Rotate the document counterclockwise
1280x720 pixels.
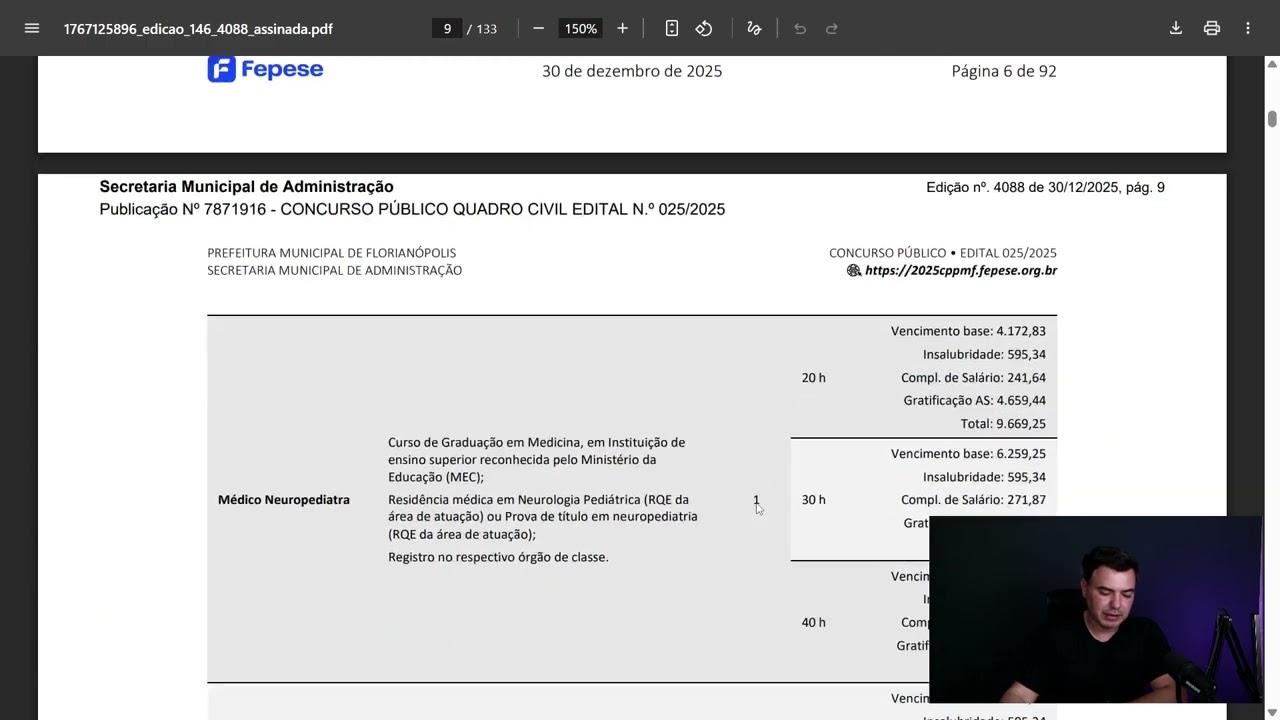click(x=704, y=28)
